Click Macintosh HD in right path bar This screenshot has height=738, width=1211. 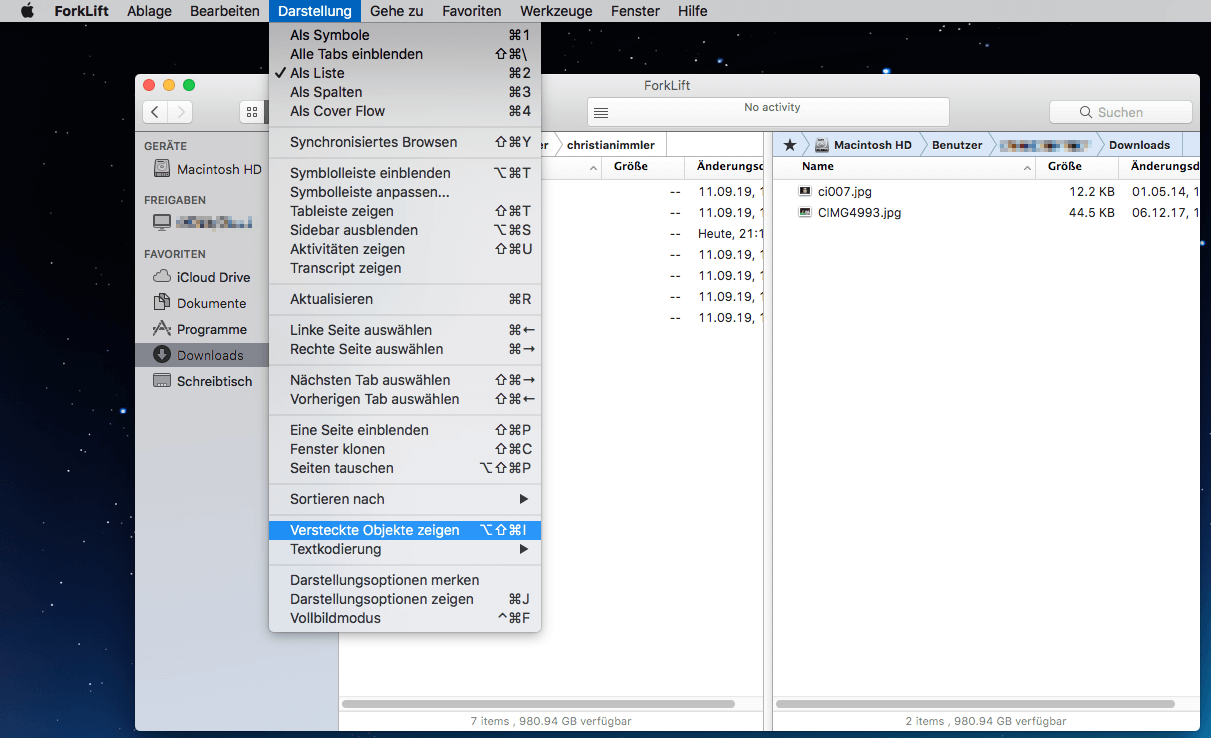click(x=864, y=145)
